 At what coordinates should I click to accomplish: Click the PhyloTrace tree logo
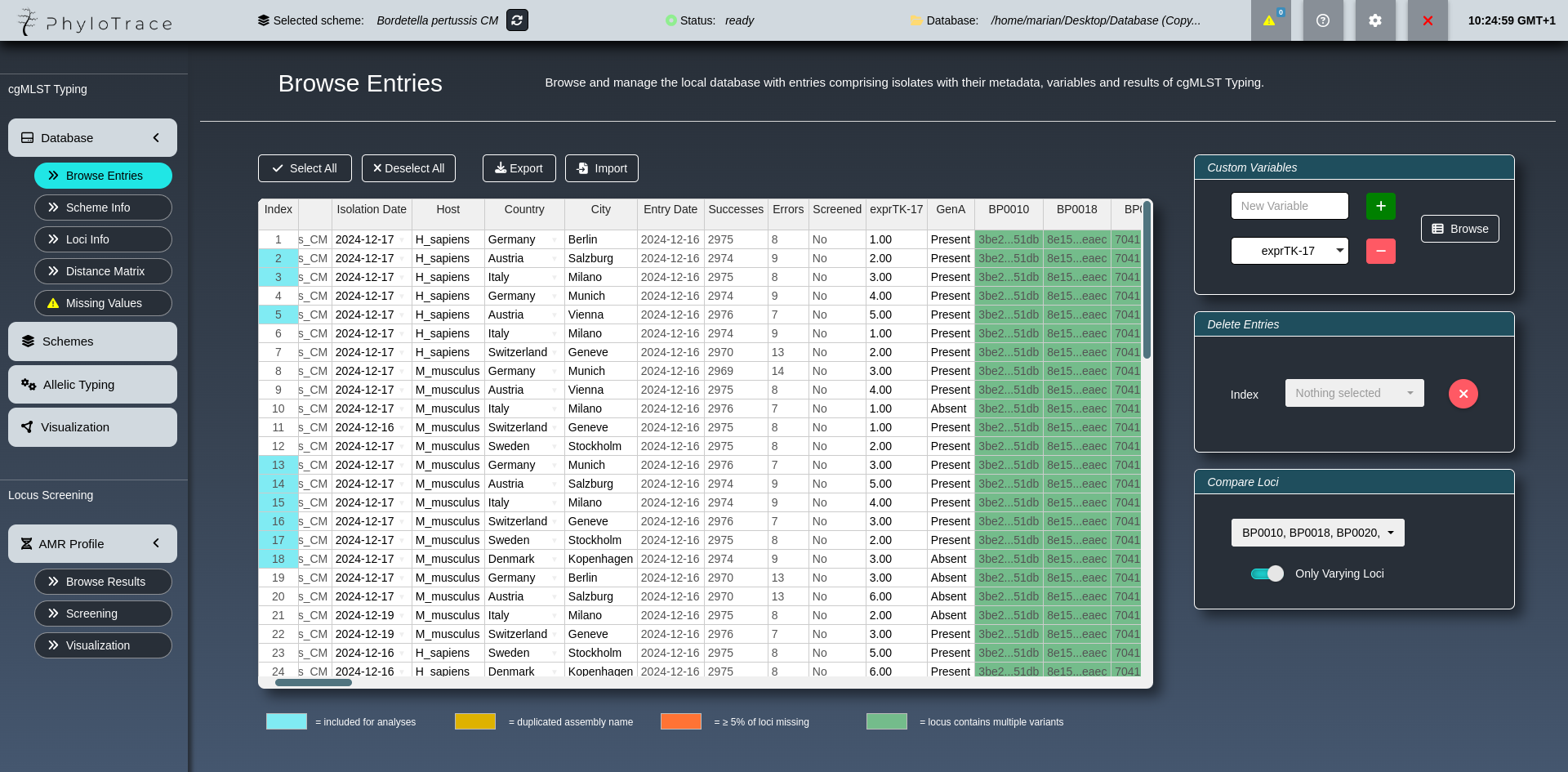click(x=28, y=21)
